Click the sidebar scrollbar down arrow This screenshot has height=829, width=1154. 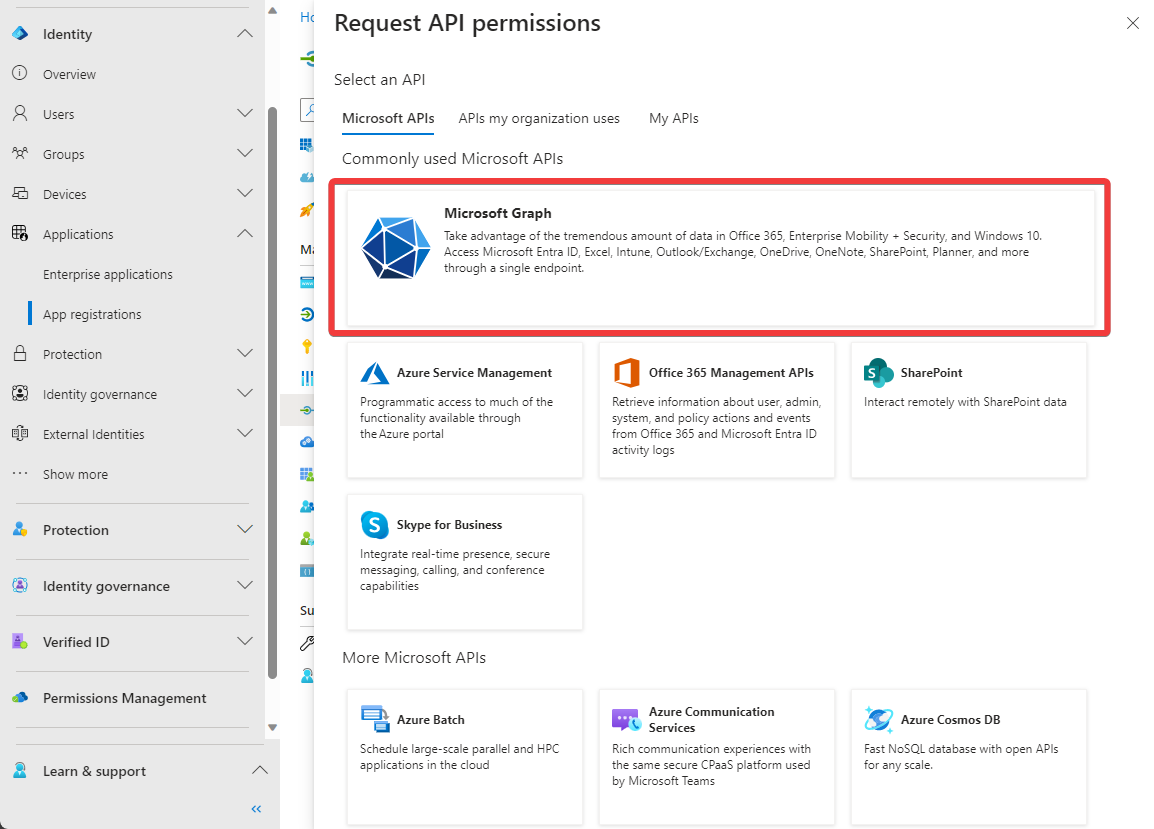(x=272, y=727)
